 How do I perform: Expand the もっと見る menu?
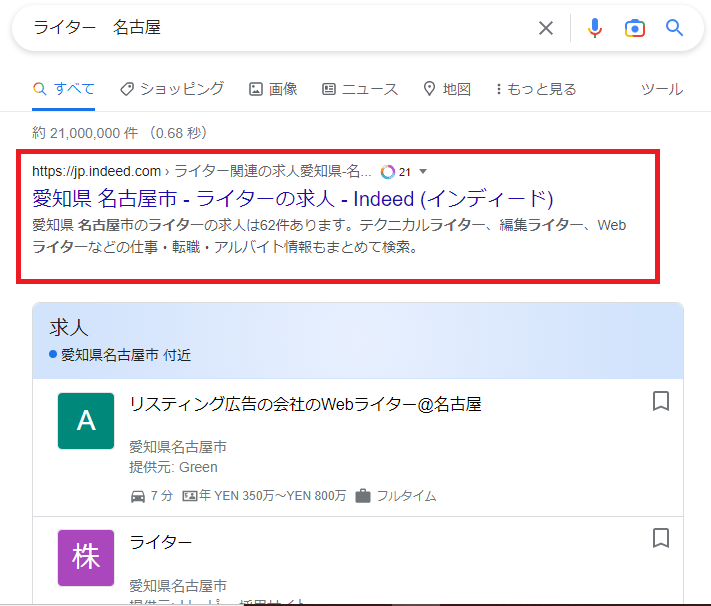(536, 89)
